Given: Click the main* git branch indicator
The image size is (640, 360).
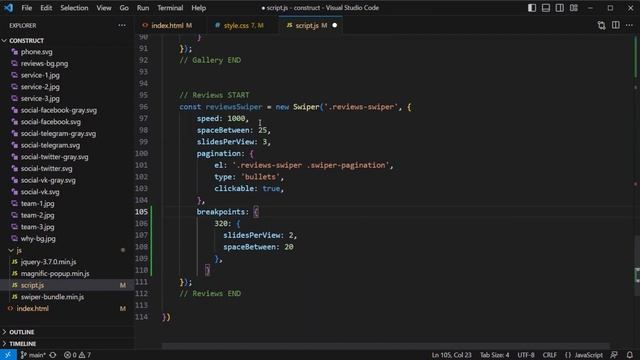Looking at the screenshot, I should (x=33, y=355).
